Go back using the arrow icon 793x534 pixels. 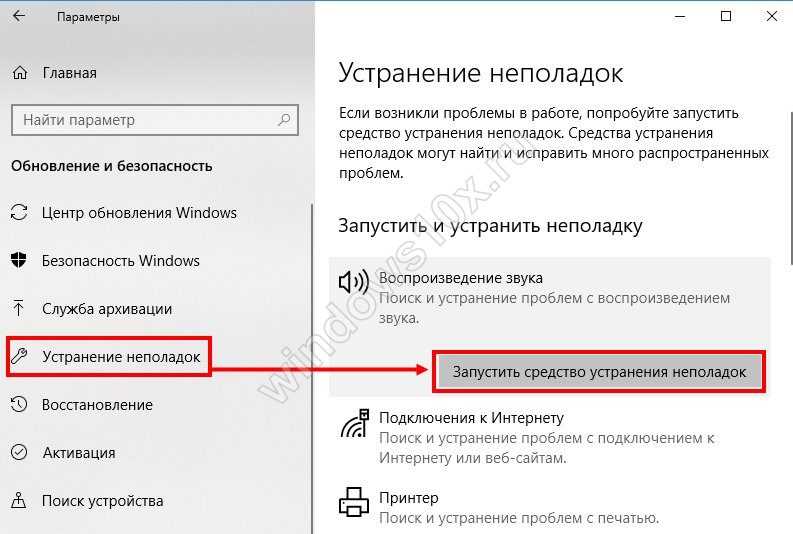(19, 16)
